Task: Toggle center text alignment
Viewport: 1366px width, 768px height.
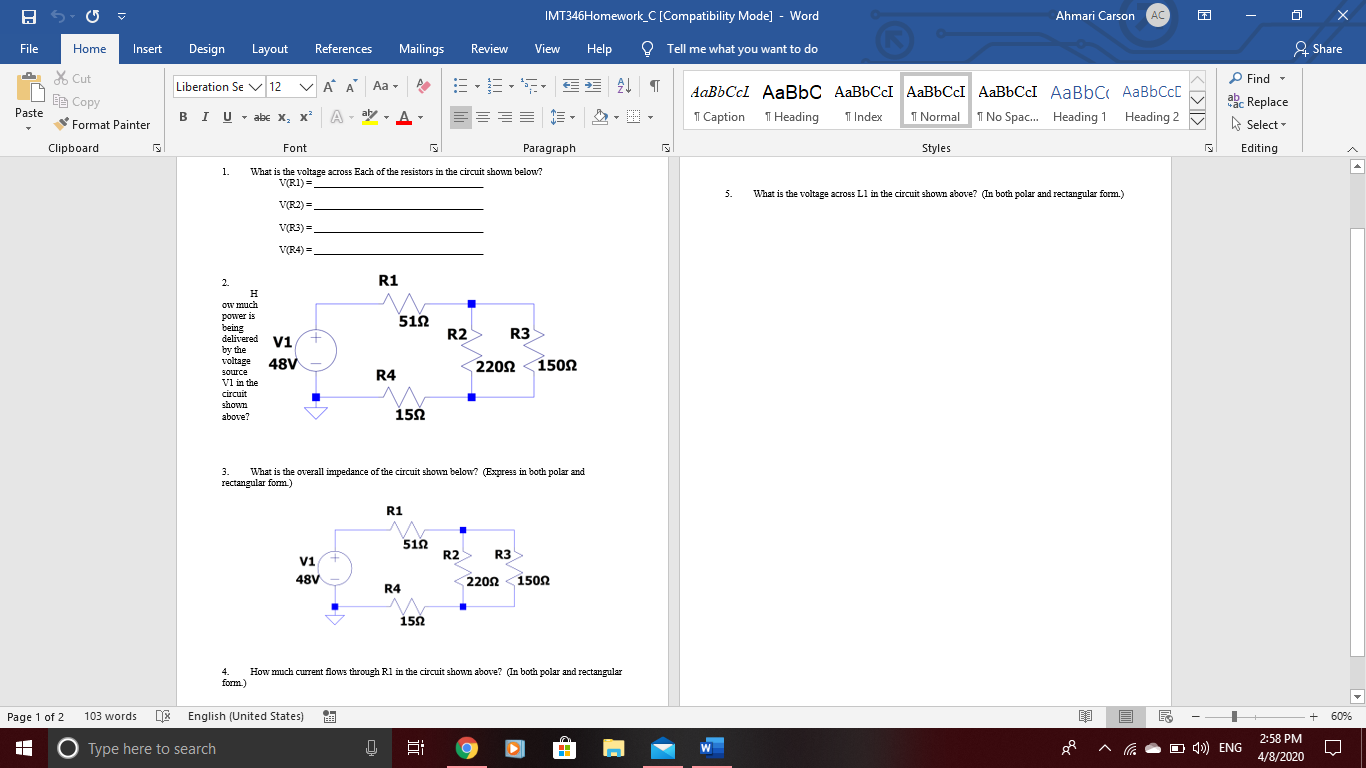Action: [x=485, y=117]
